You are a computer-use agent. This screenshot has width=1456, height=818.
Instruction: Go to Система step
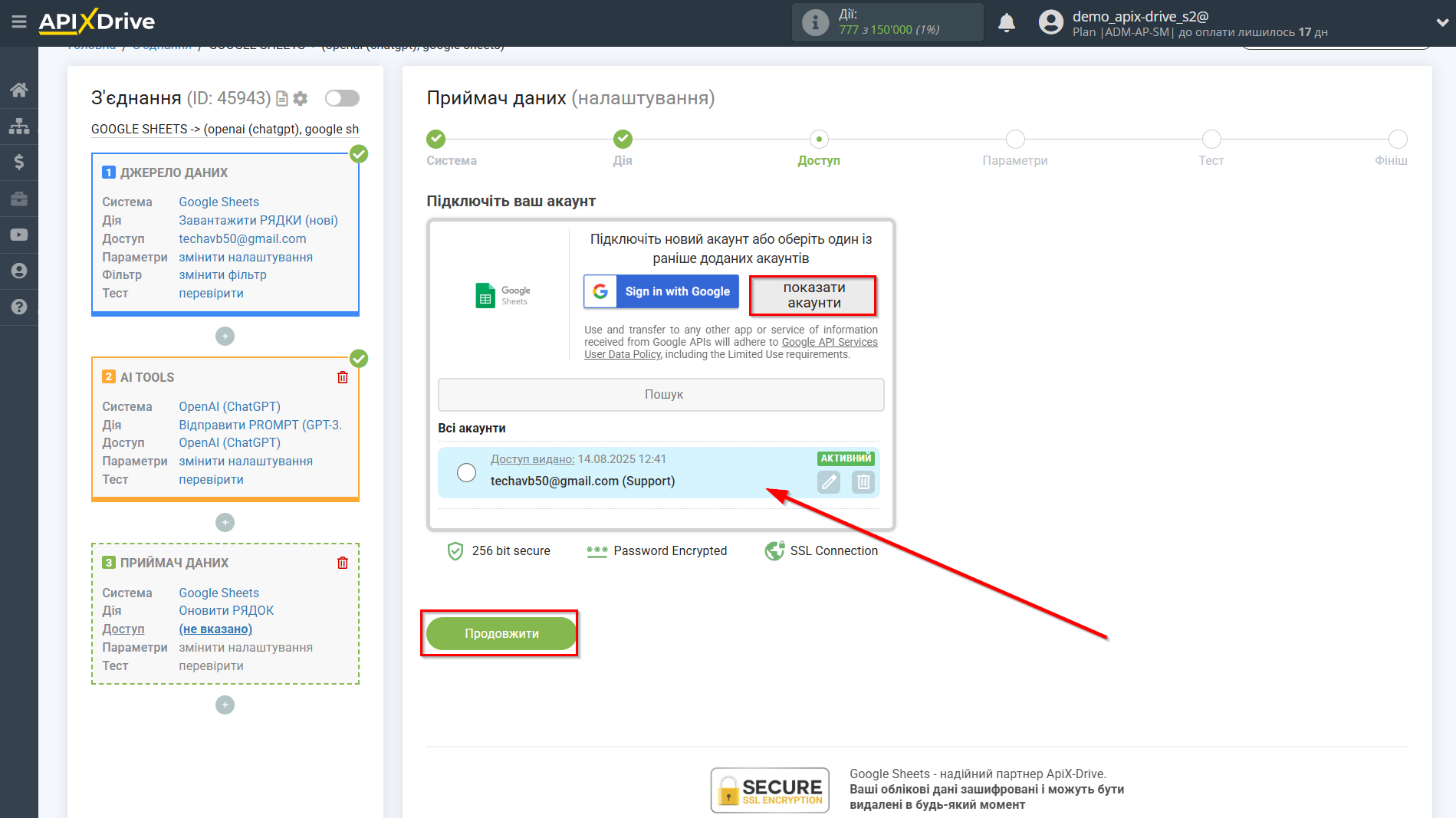[435, 139]
